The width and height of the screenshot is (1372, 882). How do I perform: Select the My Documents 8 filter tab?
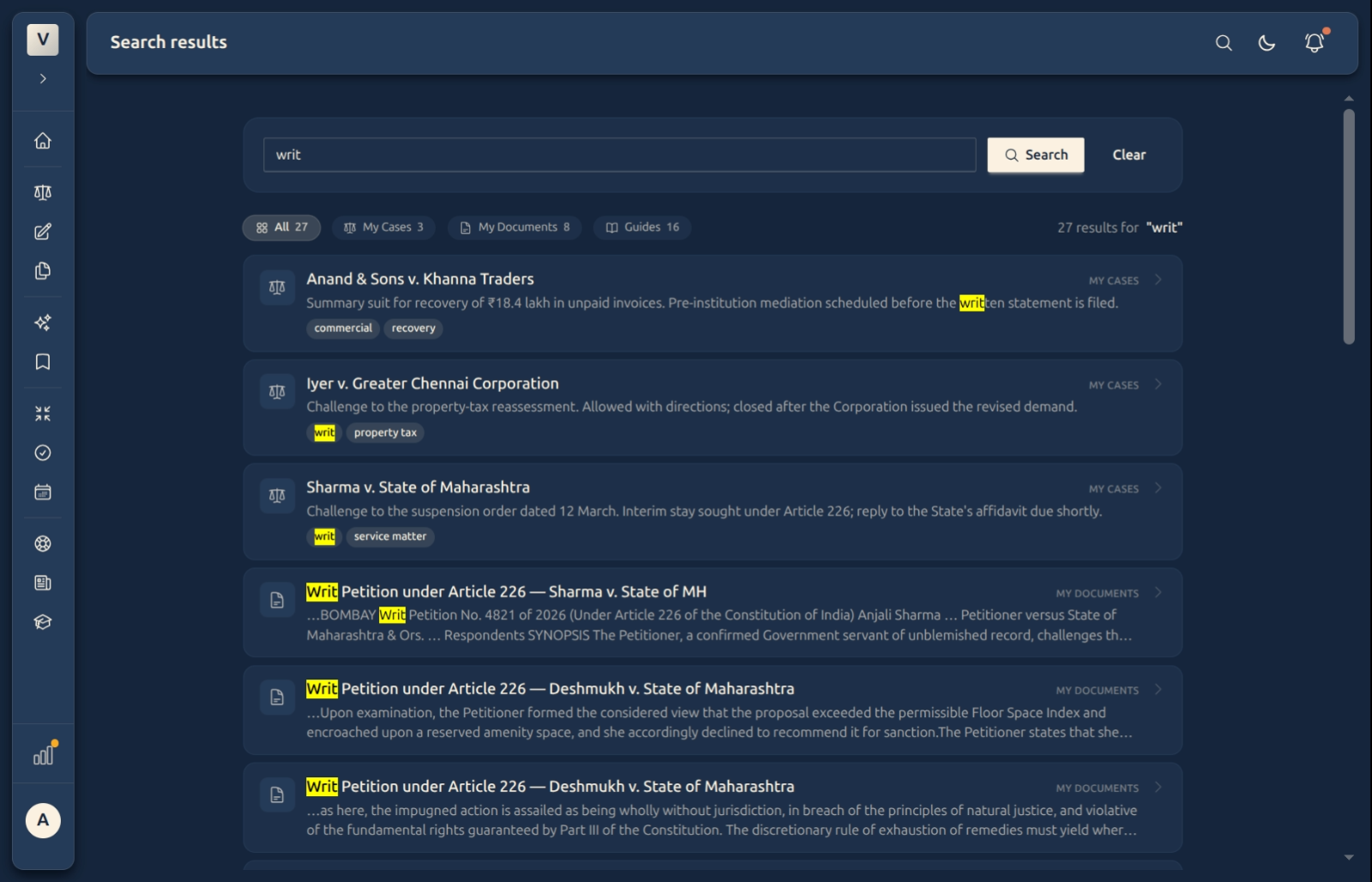click(514, 227)
